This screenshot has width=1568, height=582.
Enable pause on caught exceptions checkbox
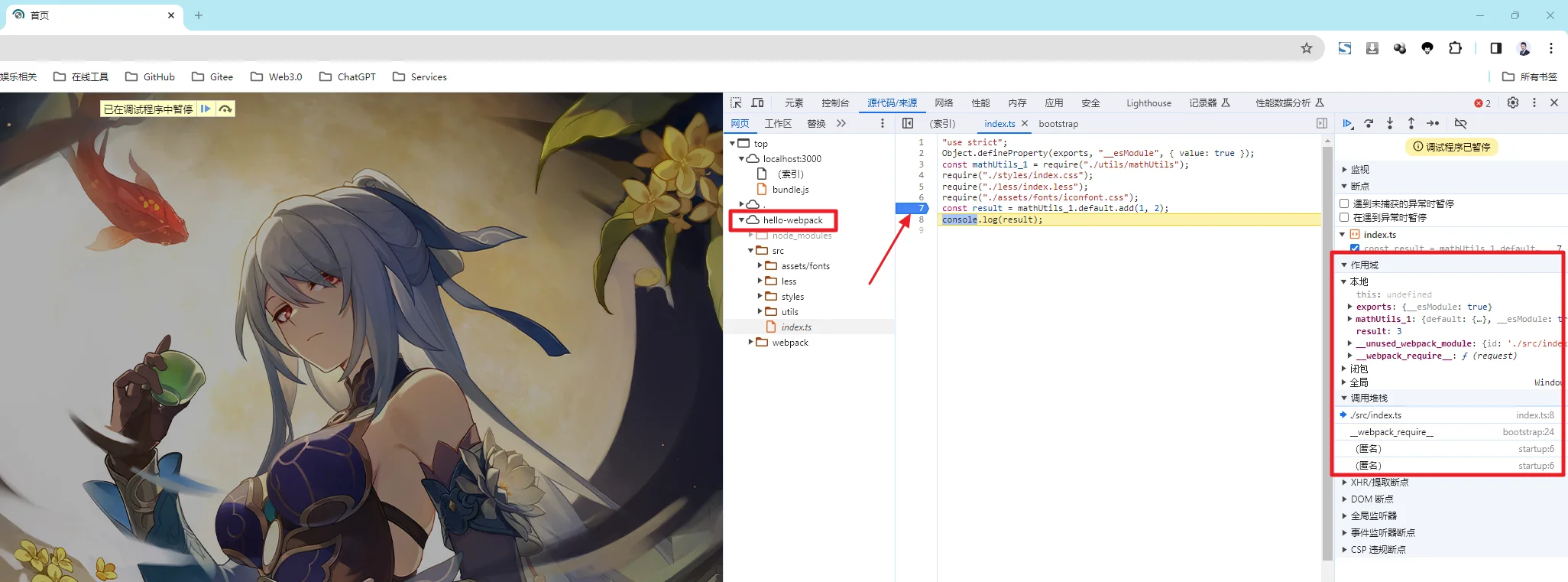pyautogui.click(x=1344, y=218)
